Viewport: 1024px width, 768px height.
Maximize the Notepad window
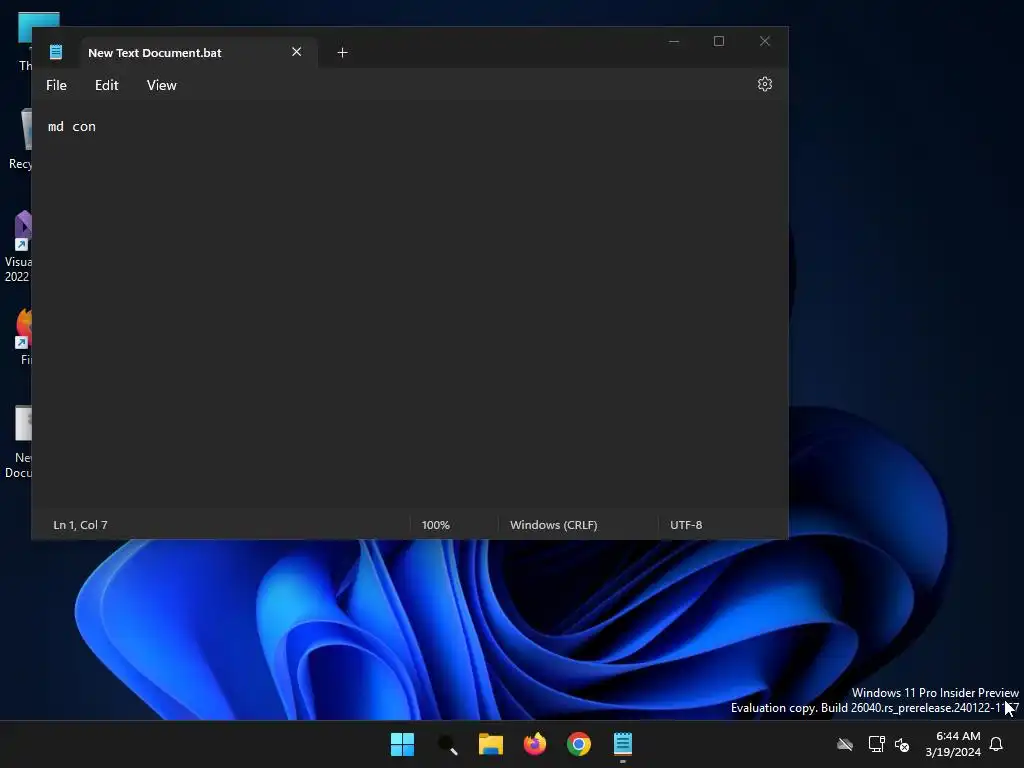(718, 41)
